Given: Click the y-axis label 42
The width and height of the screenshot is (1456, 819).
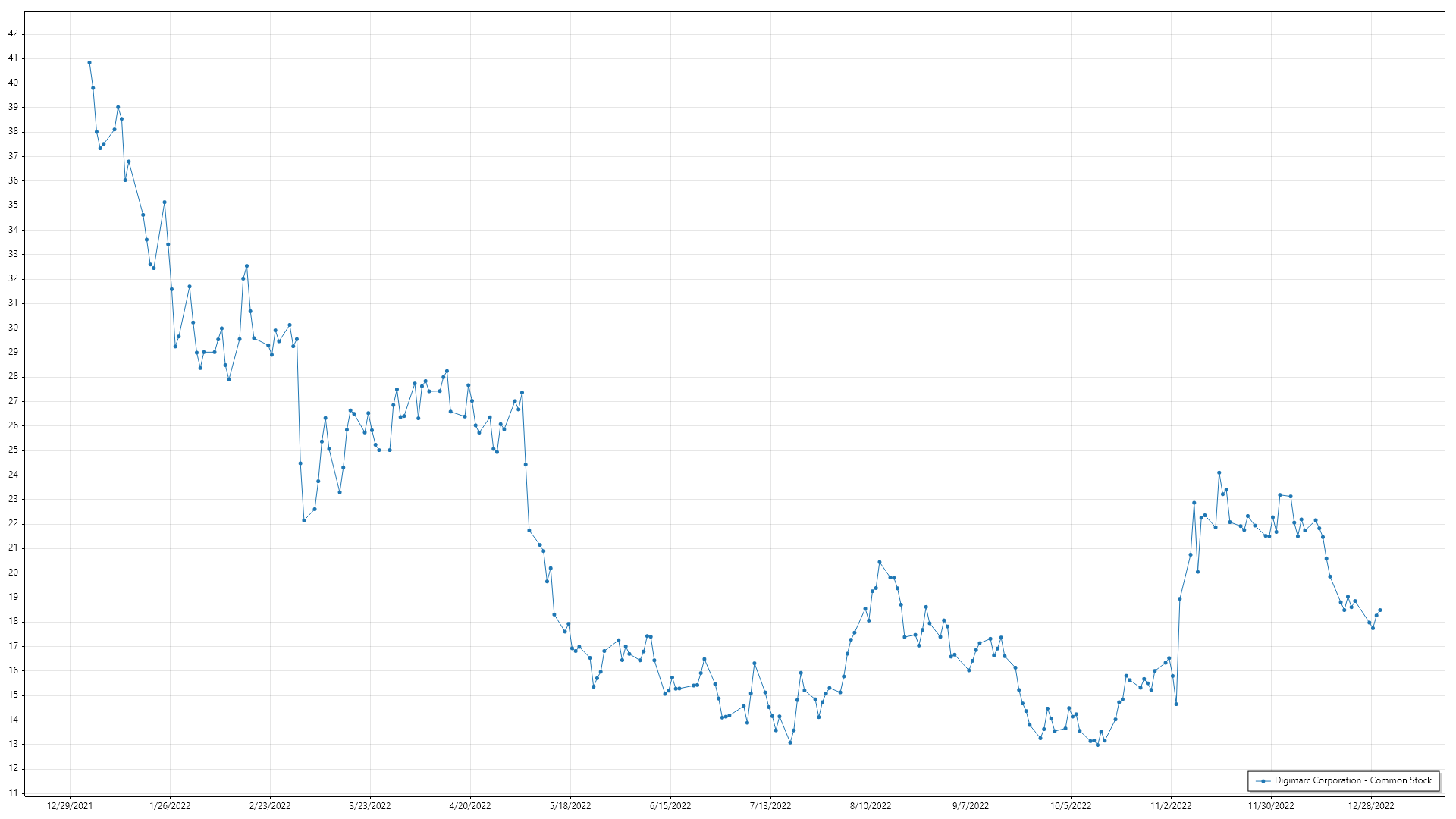Looking at the screenshot, I should pyautogui.click(x=13, y=33).
